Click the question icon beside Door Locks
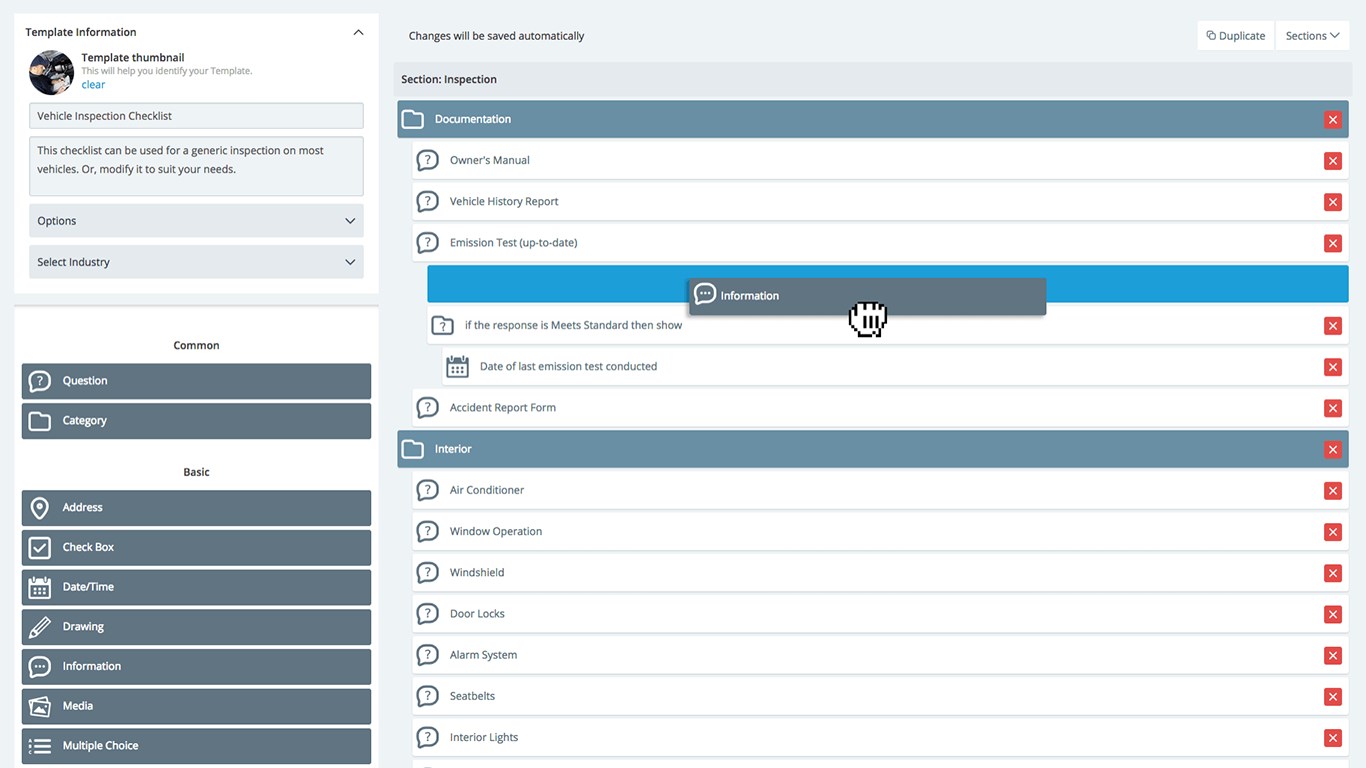This screenshot has width=1366, height=768. click(x=427, y=614)
